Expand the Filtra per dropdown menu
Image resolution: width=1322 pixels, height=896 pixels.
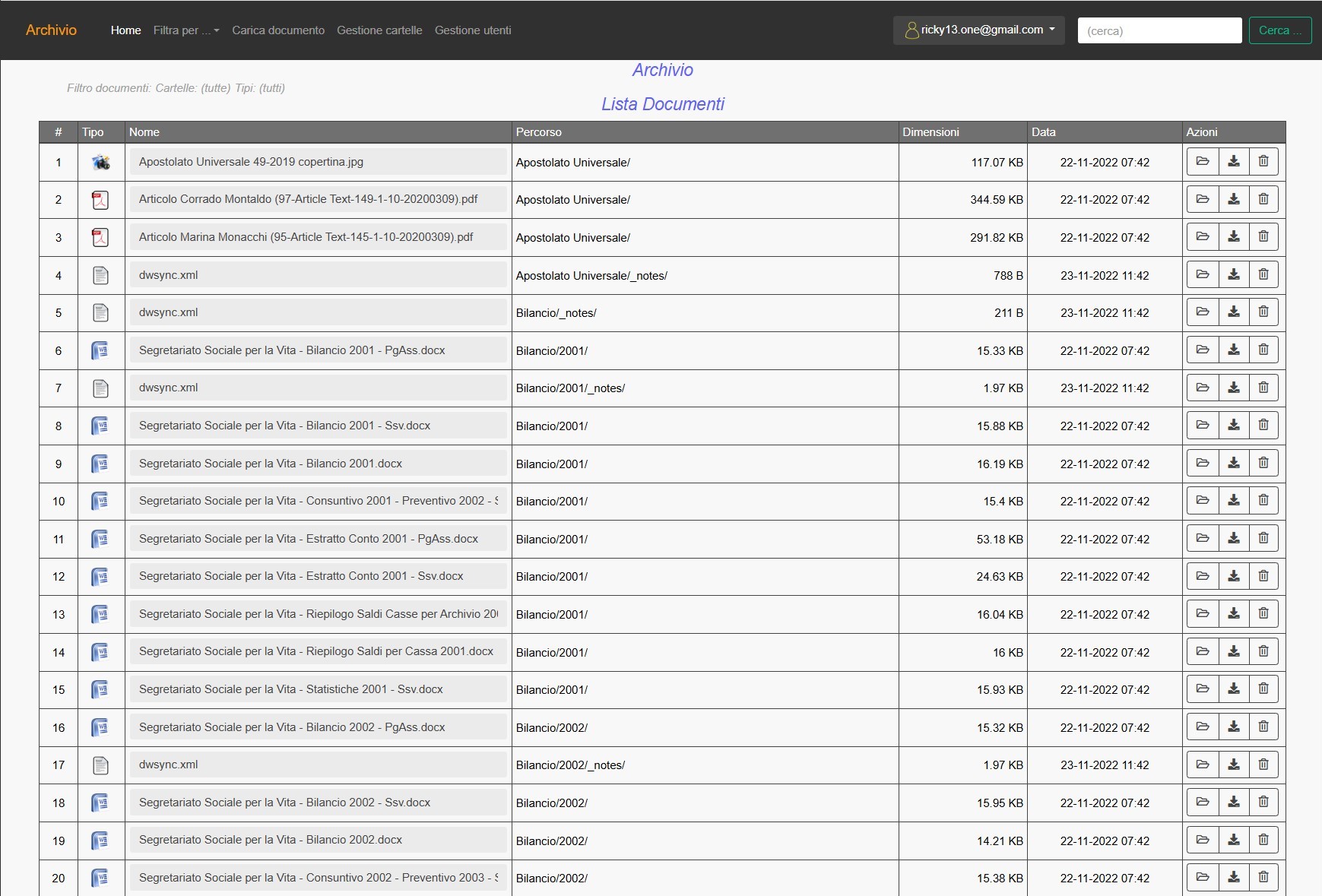coord(185,30)
